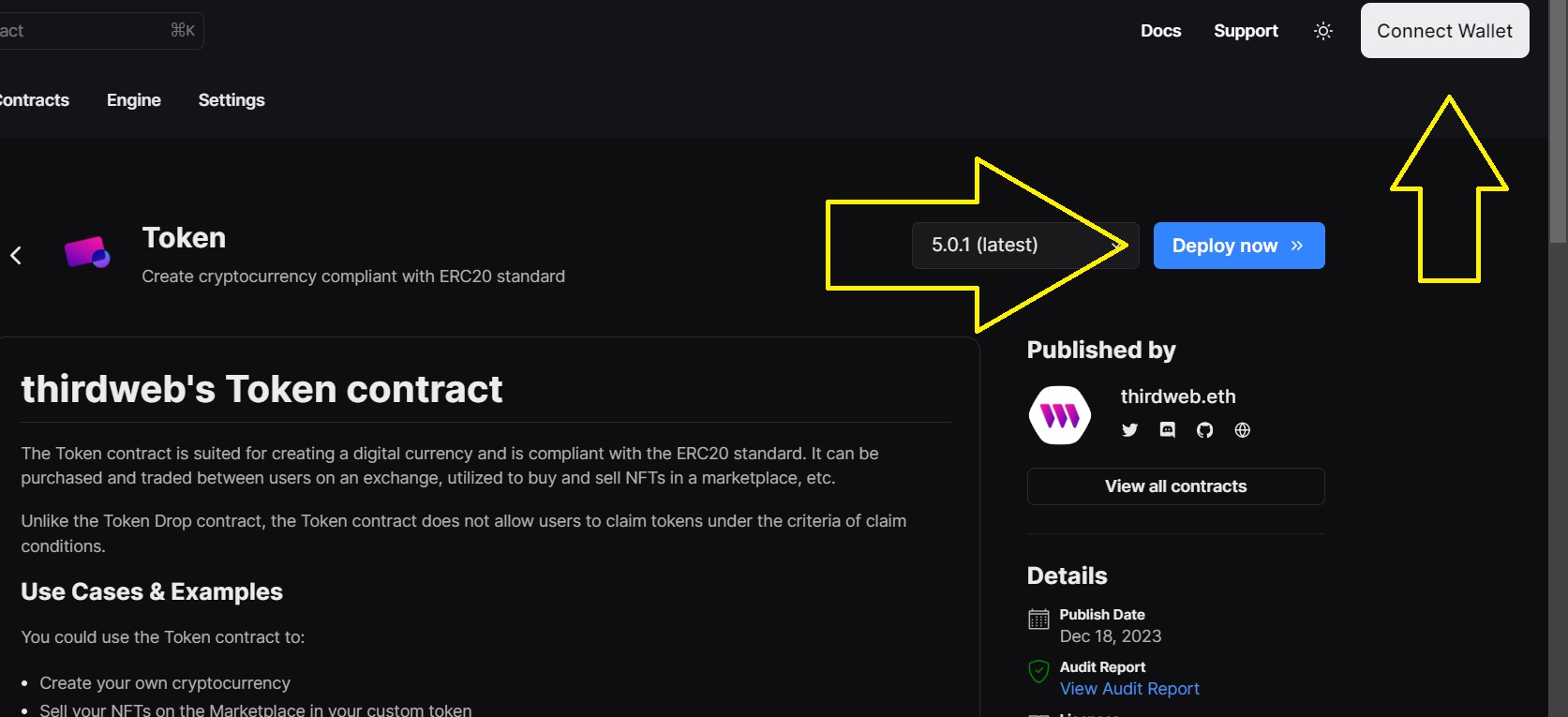Screen dimensions: 1568x717
Task: Click the 'Sell your NFTs on the Marketplace' bullet
Action: pos(255,710)
